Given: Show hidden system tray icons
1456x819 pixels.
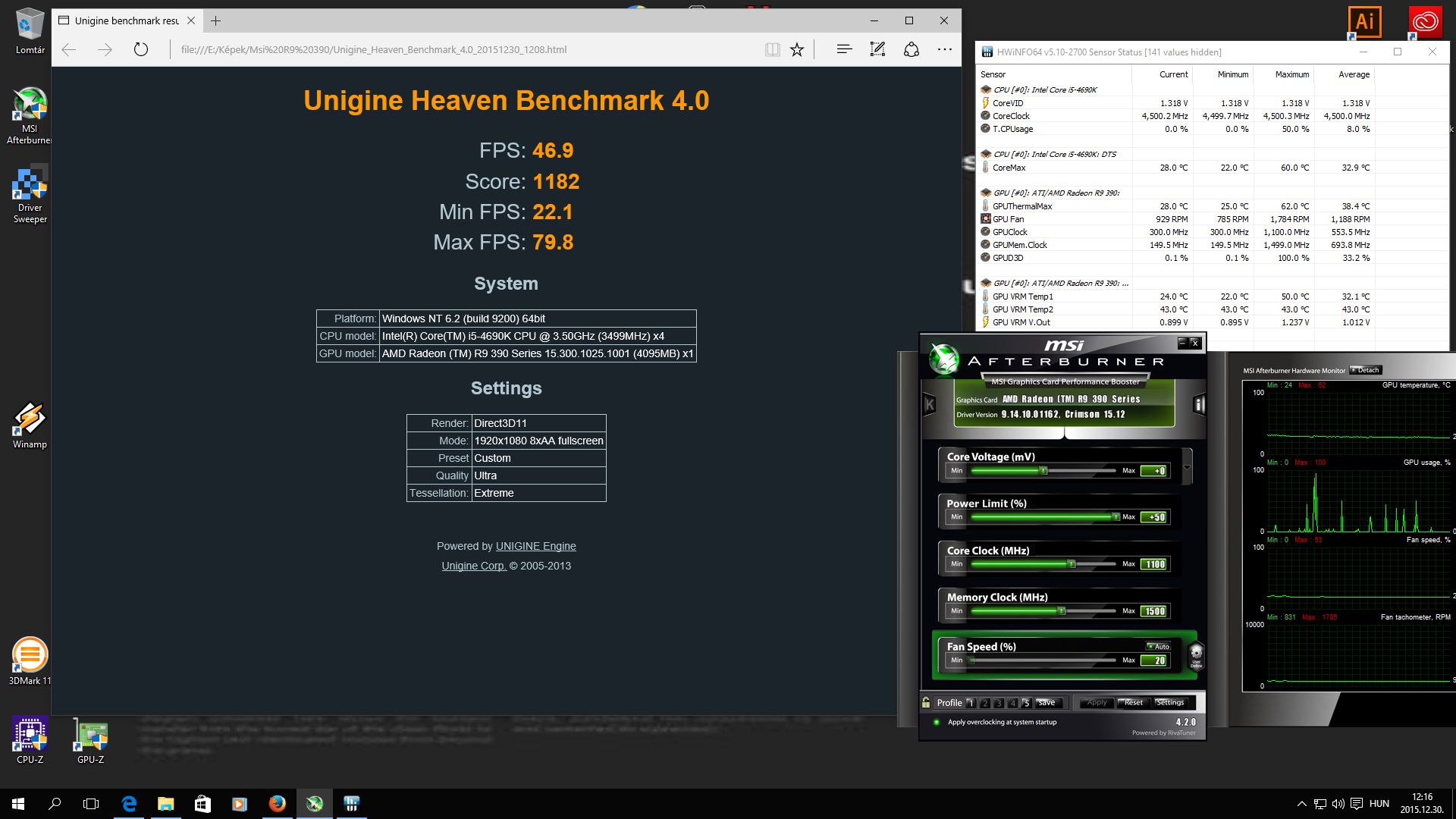Looking at the screenshot, I should tap(1301, 804).
